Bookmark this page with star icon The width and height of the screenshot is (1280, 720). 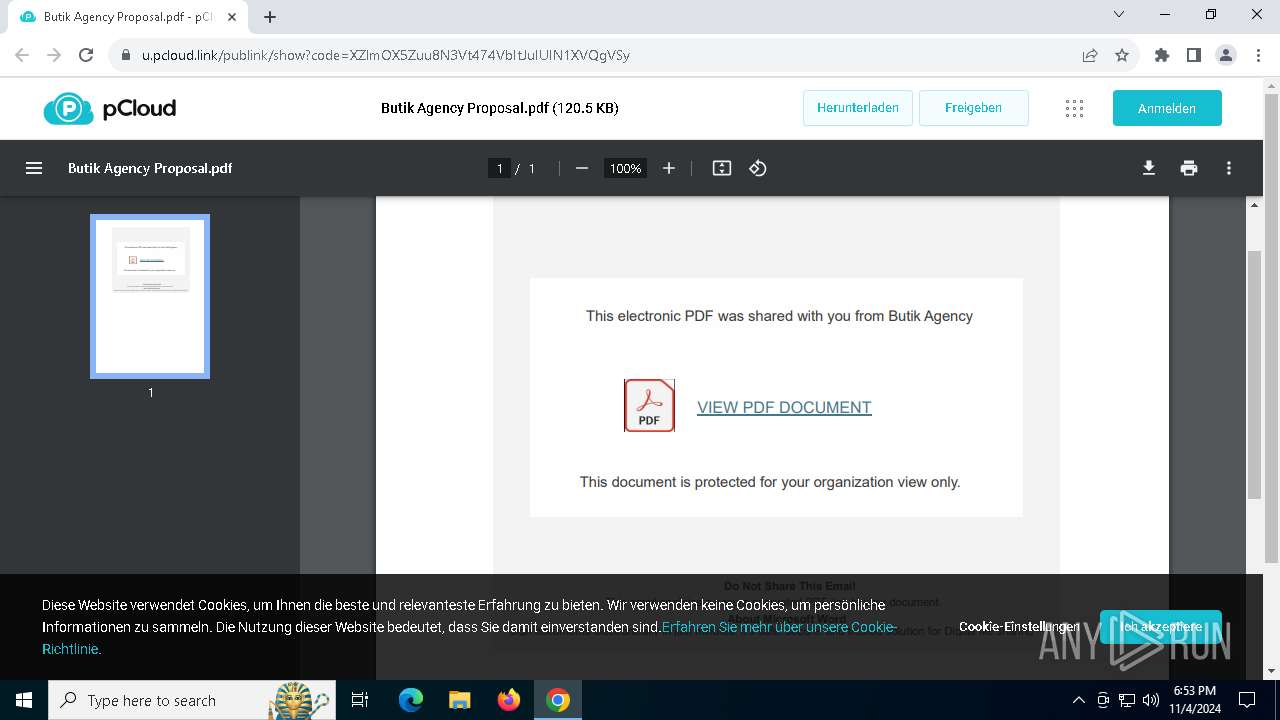tap(1122, 55)
